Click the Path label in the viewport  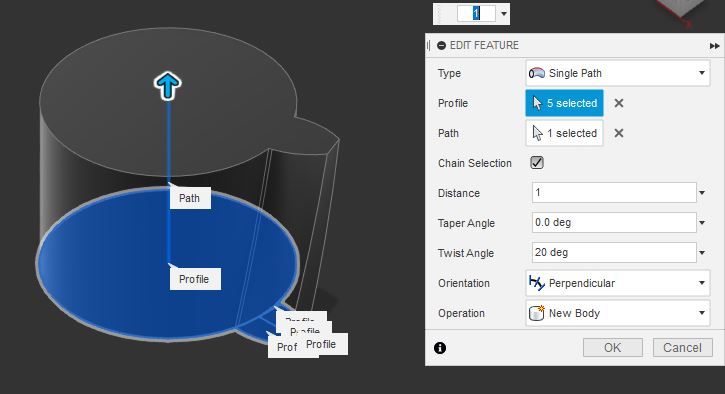[190, 198]
